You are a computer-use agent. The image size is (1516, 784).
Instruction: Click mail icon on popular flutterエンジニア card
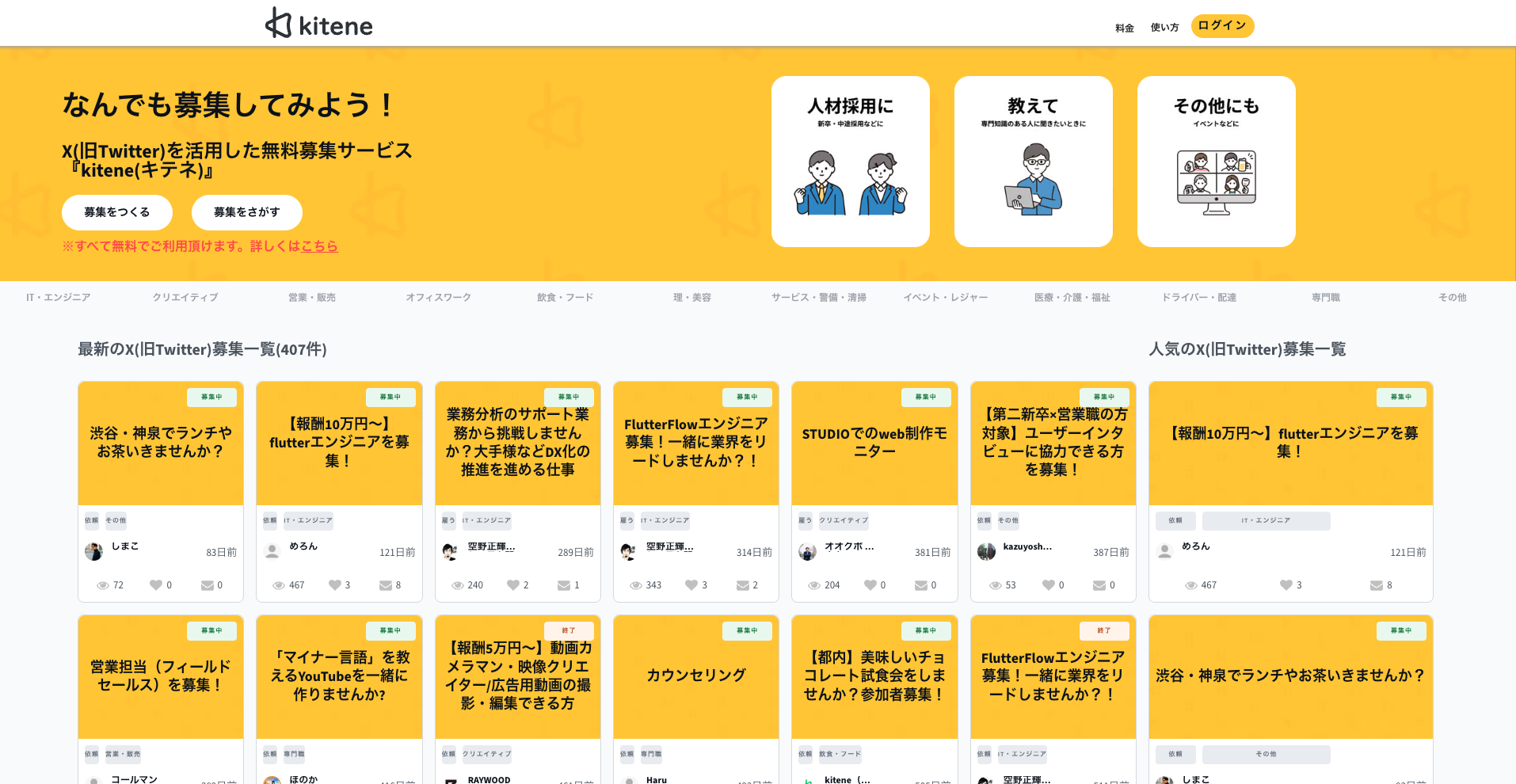tap(1377, 585)
